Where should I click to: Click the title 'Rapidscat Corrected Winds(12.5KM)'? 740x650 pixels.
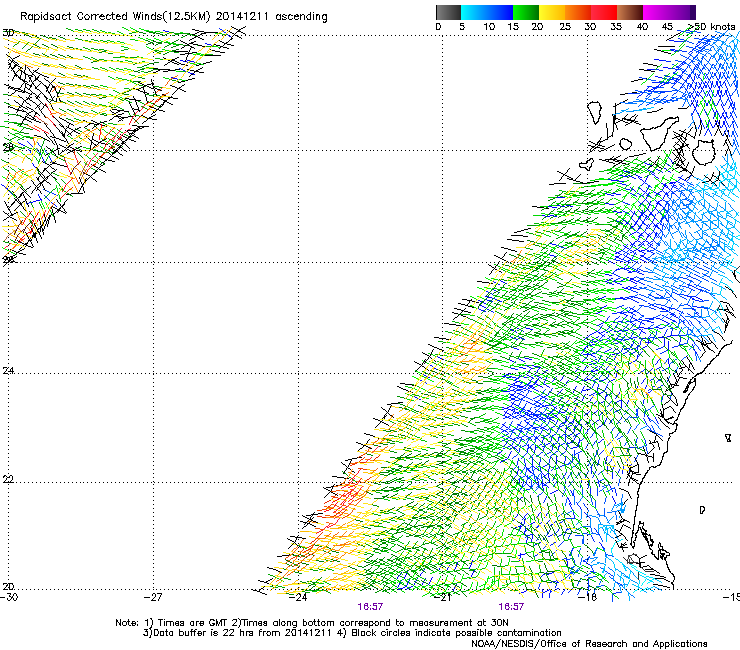click(x=115, y=17)
